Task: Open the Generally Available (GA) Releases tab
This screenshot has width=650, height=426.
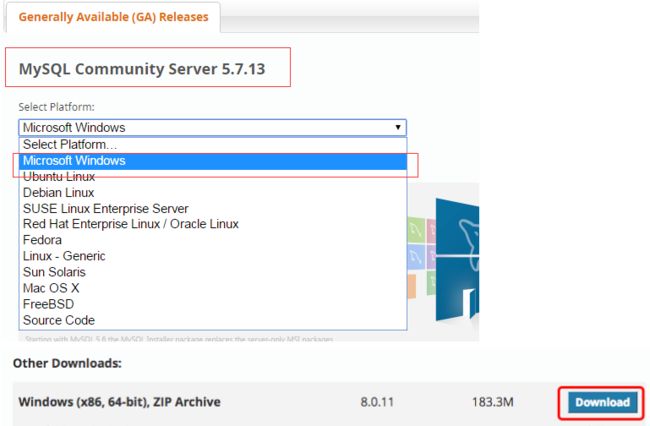Action: point(113,17)
